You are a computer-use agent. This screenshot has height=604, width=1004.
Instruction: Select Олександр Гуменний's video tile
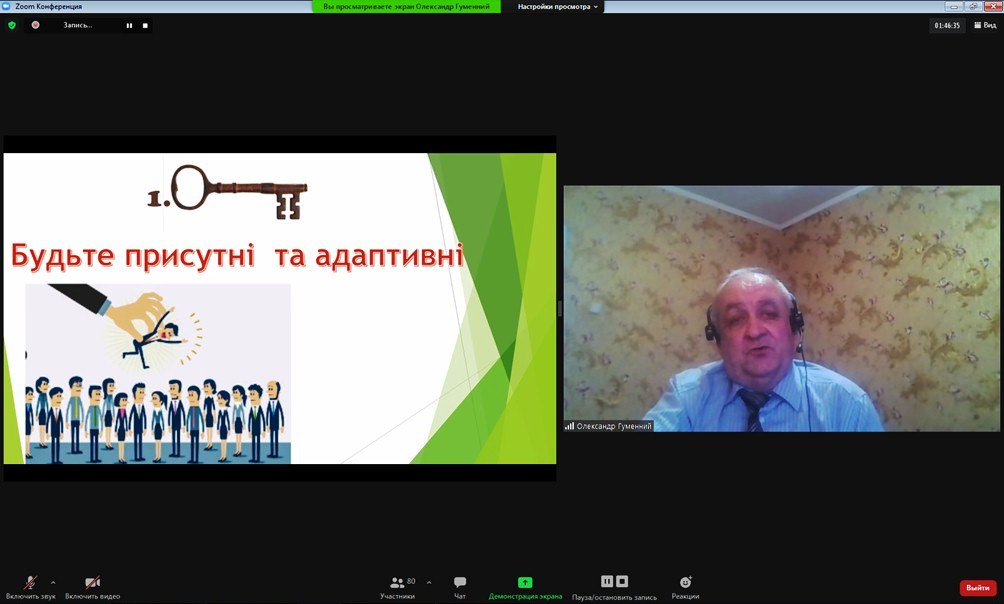pyautogui.click(x=781, y=308)
